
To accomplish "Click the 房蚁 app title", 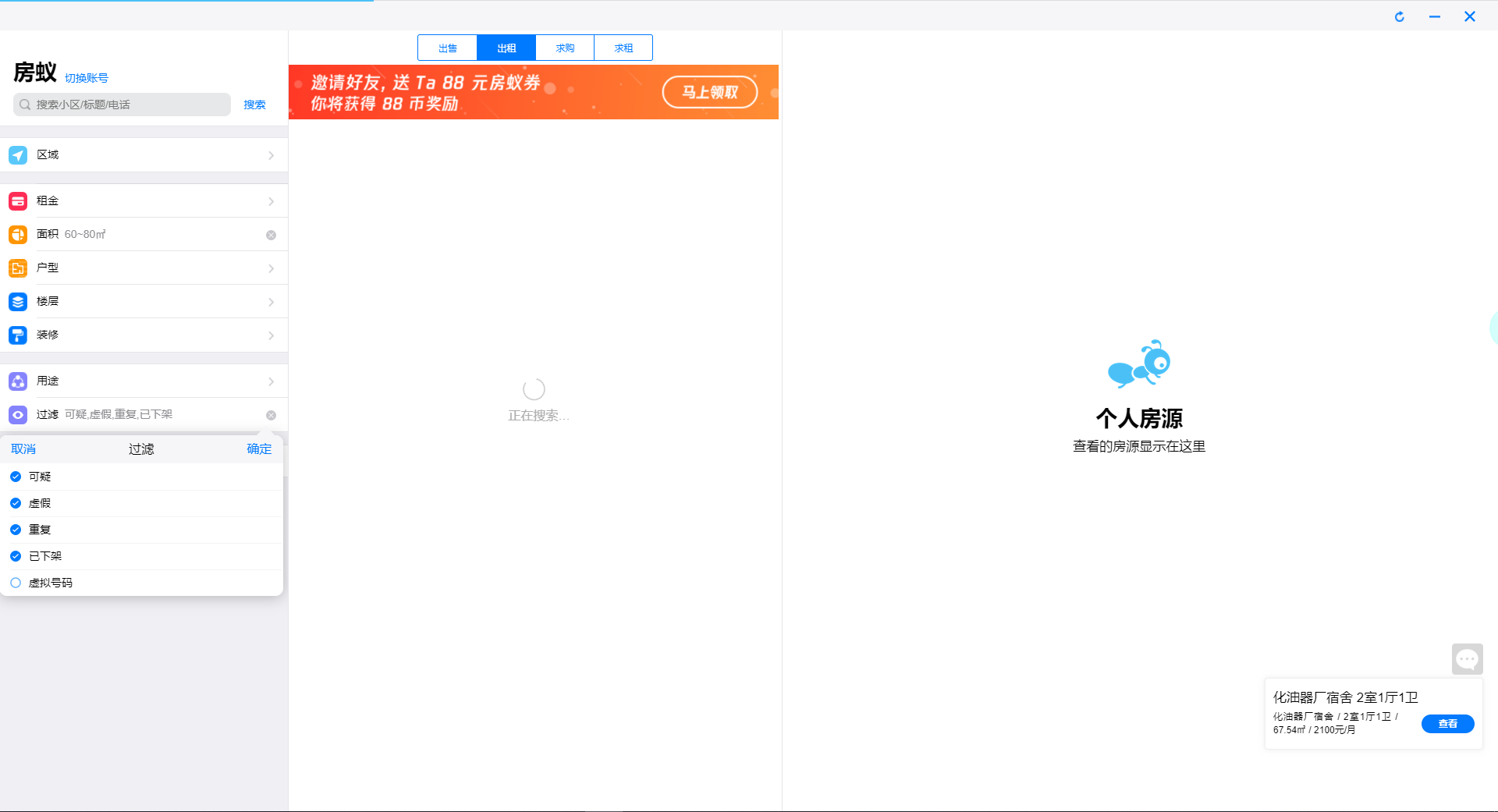I will coord(35,73).
